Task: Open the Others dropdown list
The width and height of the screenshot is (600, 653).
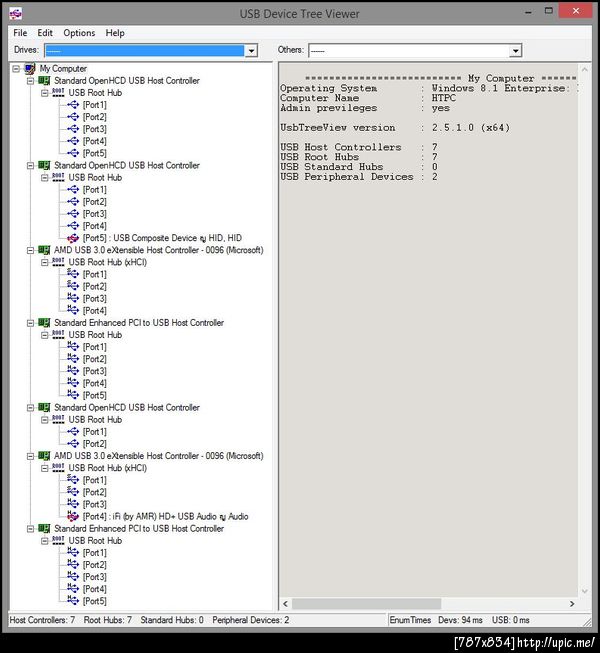Action: 515,50
